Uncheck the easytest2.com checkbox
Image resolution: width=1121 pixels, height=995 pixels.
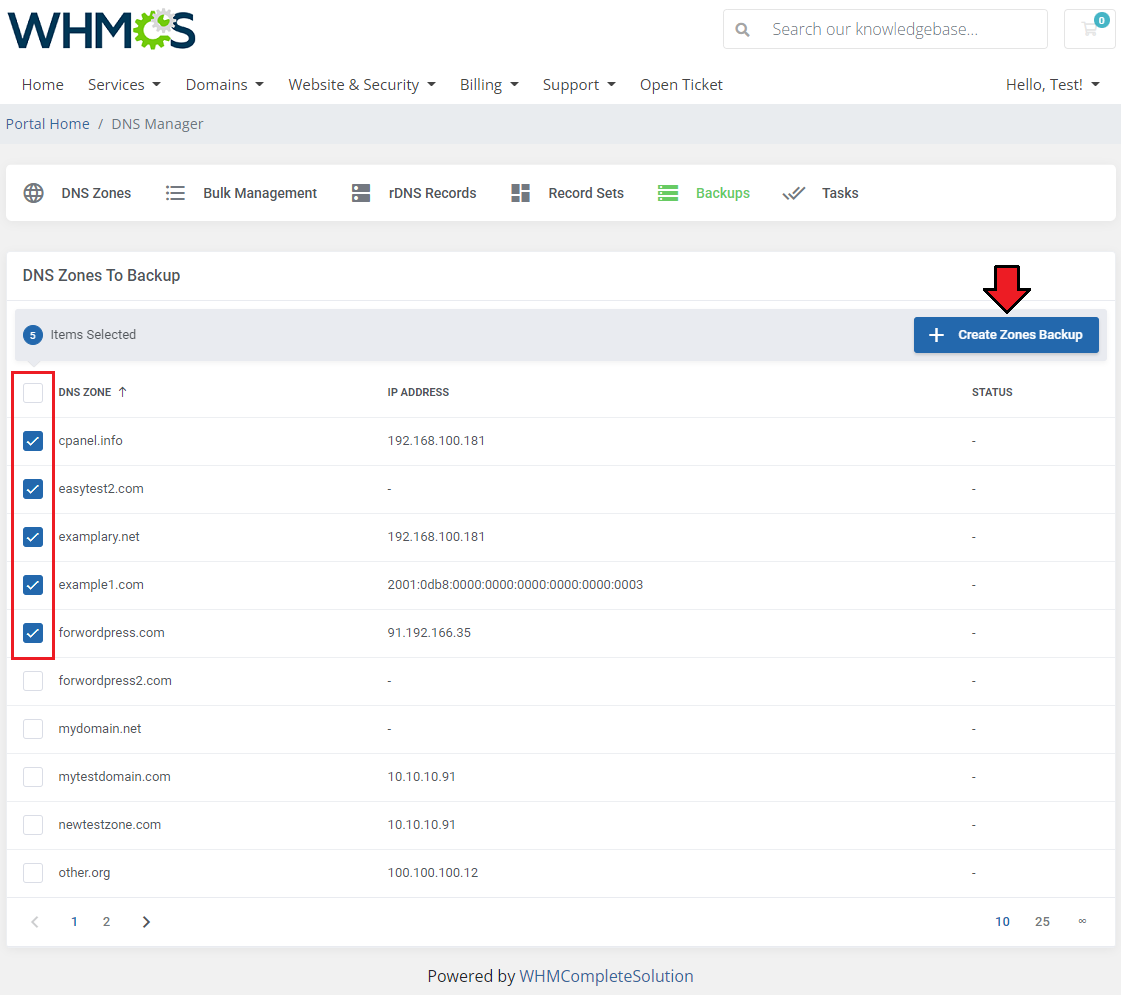(x=33, y=489)
